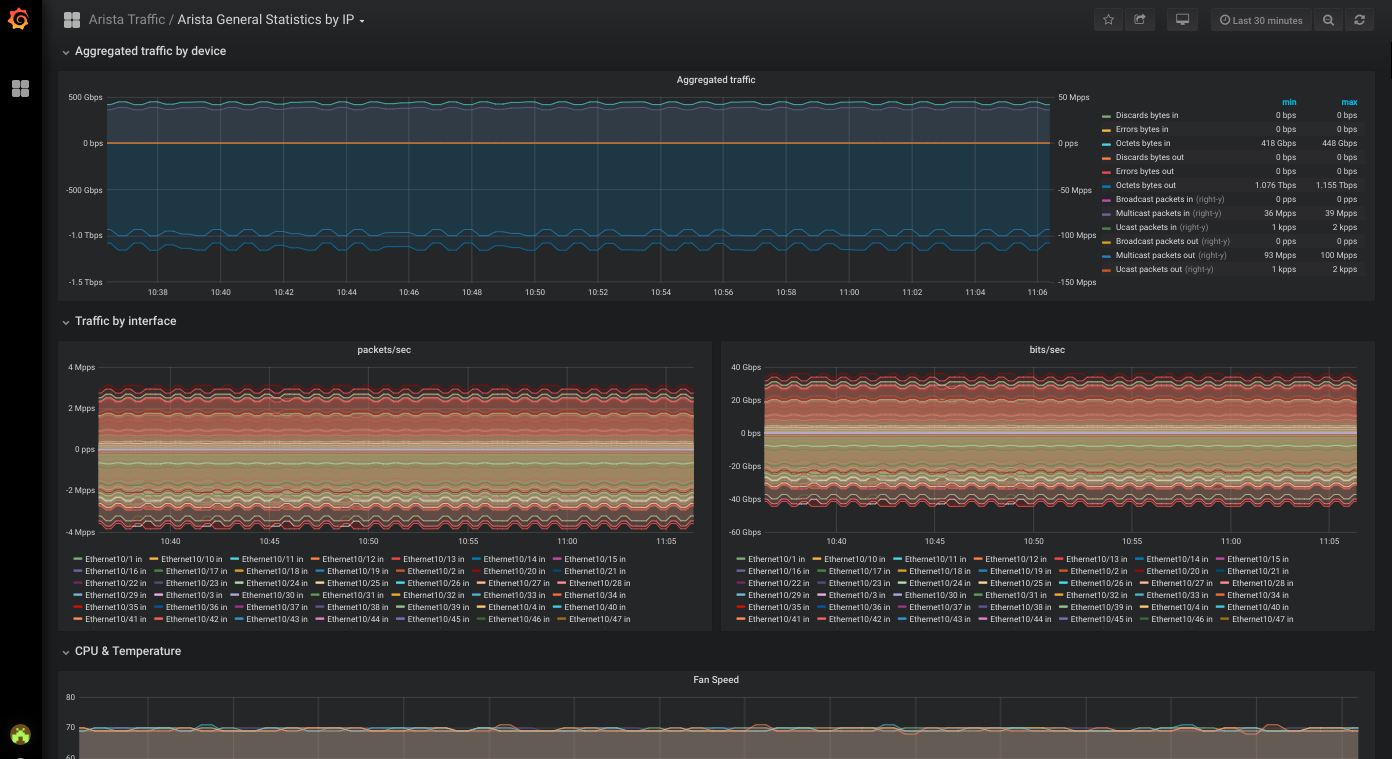Star this dashboard as favorite
Screen dimensions: 1392x759
pyautogui.click(x=1108, y=20)
